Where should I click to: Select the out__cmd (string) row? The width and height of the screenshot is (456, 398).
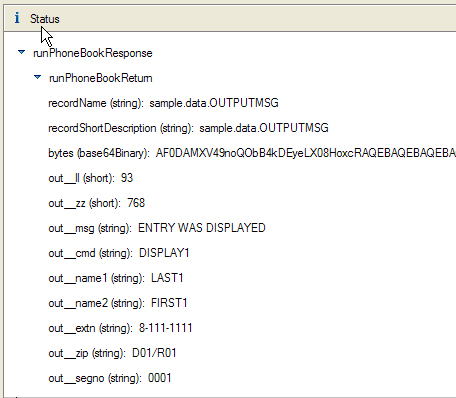119,253
